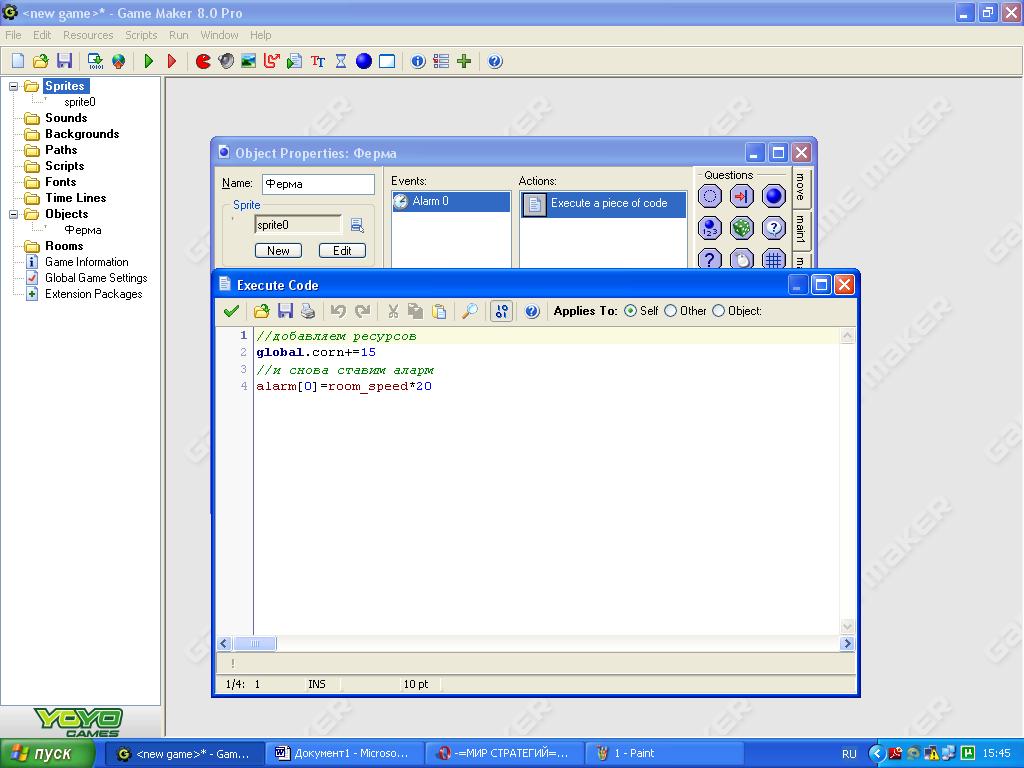Print the code from the editor toolbar

[308, 312]
